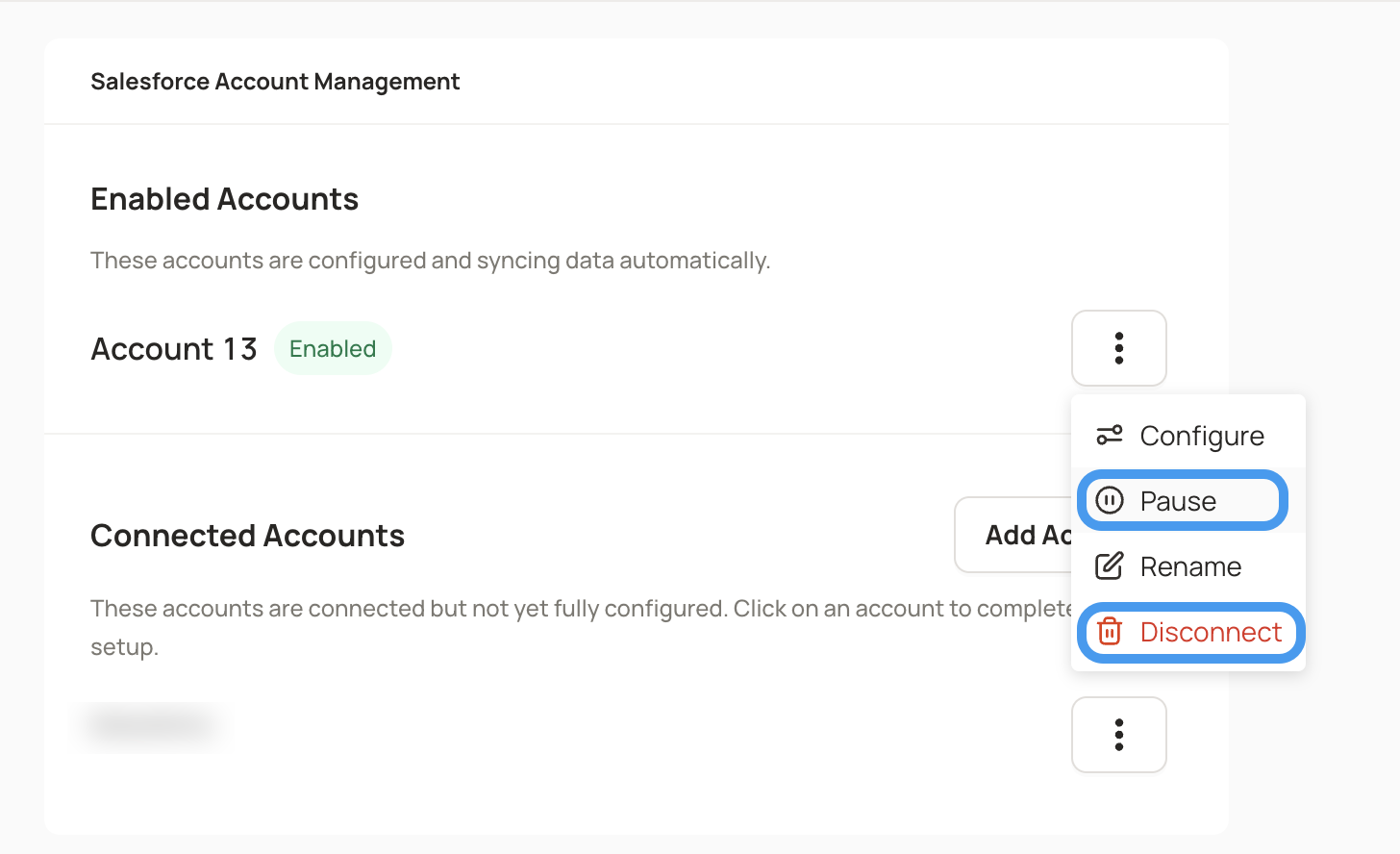This screenshot has height=854, width=1400.
Task: Click the Salesforce Account Management title
Action: pyautogui.click(x=275, y=82)
